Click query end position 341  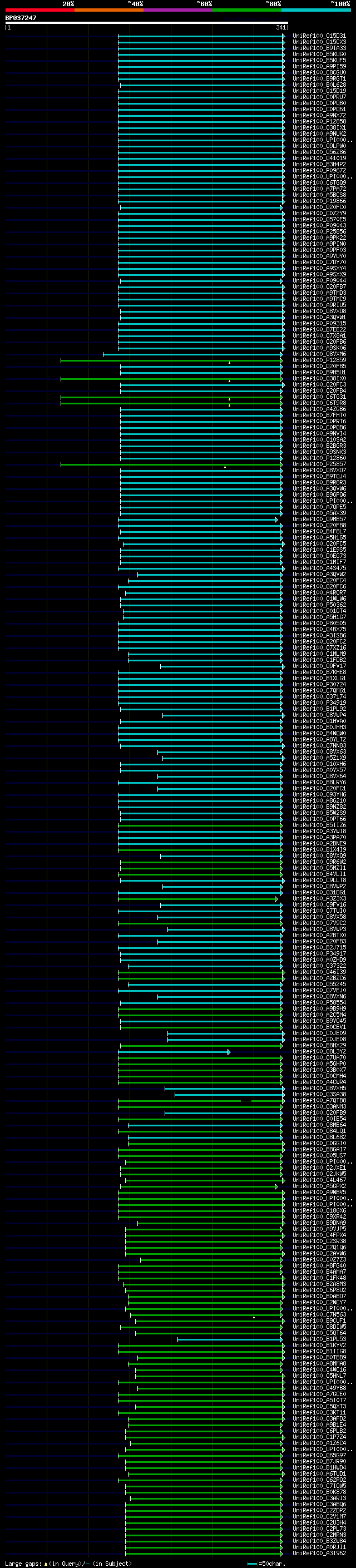[x=280, y=27]
